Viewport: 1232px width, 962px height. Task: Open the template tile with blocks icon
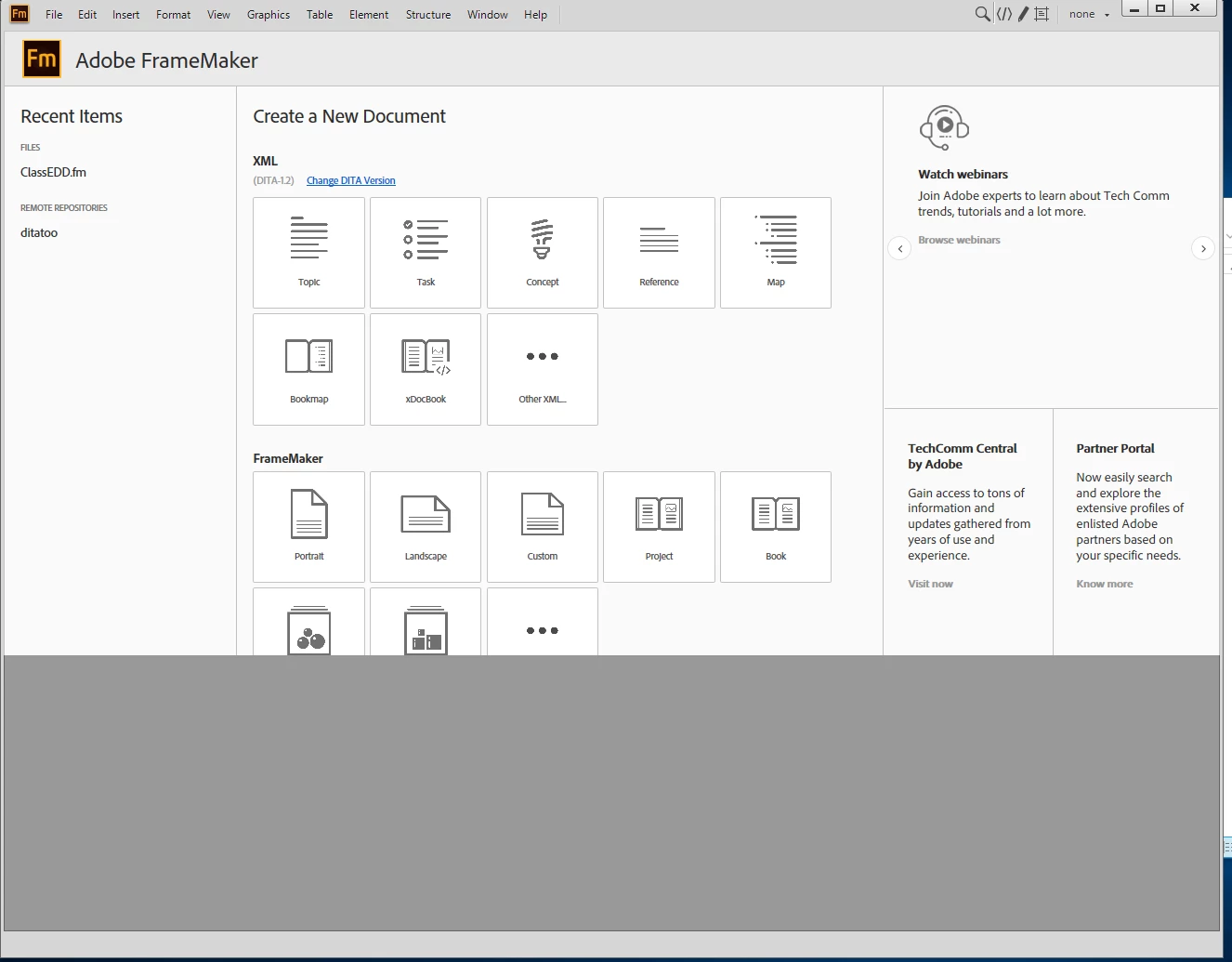[426, 622]
